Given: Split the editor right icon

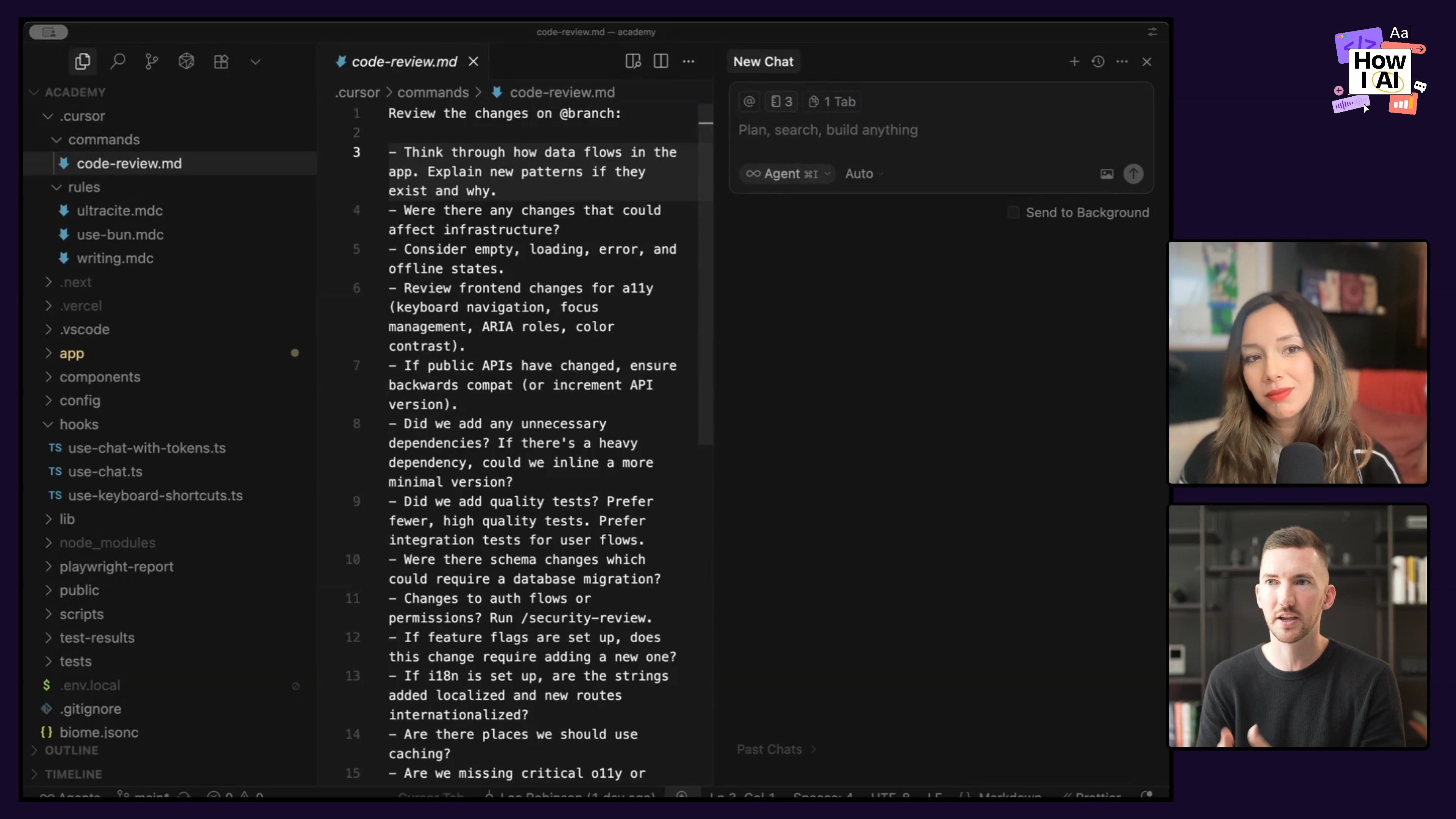Looking at the screenshot, I should [x=661, y=61].
